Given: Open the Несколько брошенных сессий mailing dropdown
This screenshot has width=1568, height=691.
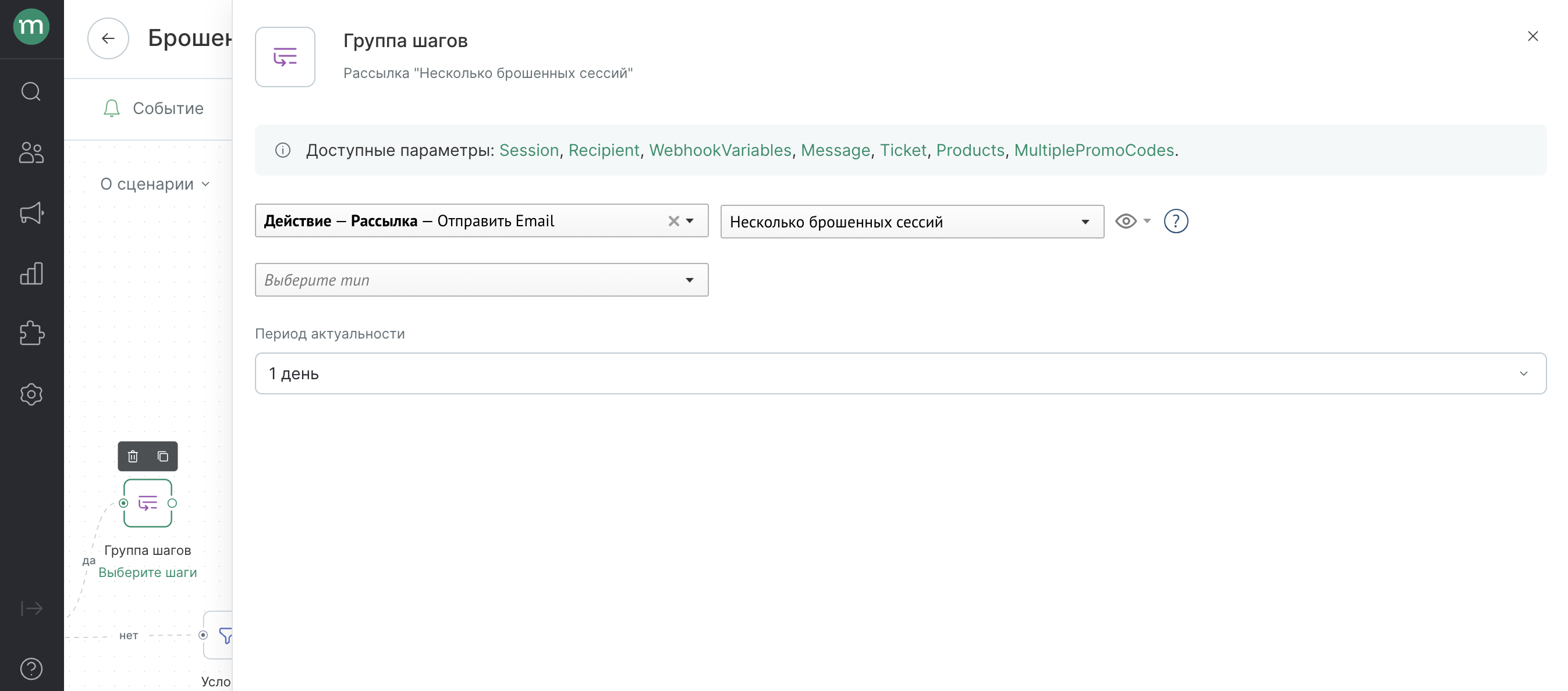Looking at the screenshot, I should tap(912, 222).
